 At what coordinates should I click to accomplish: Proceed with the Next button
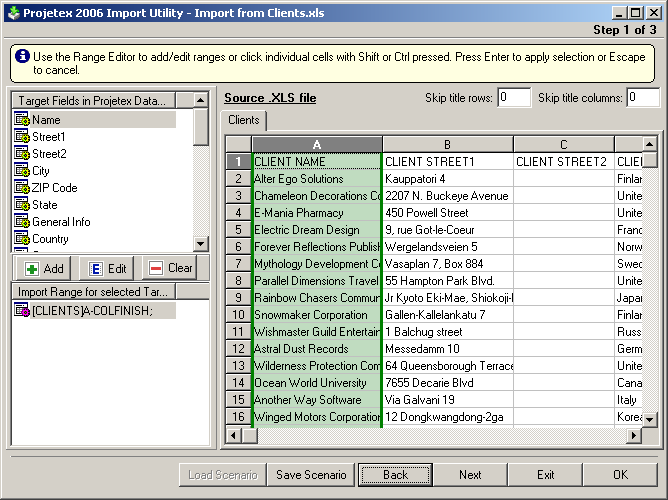470,475
